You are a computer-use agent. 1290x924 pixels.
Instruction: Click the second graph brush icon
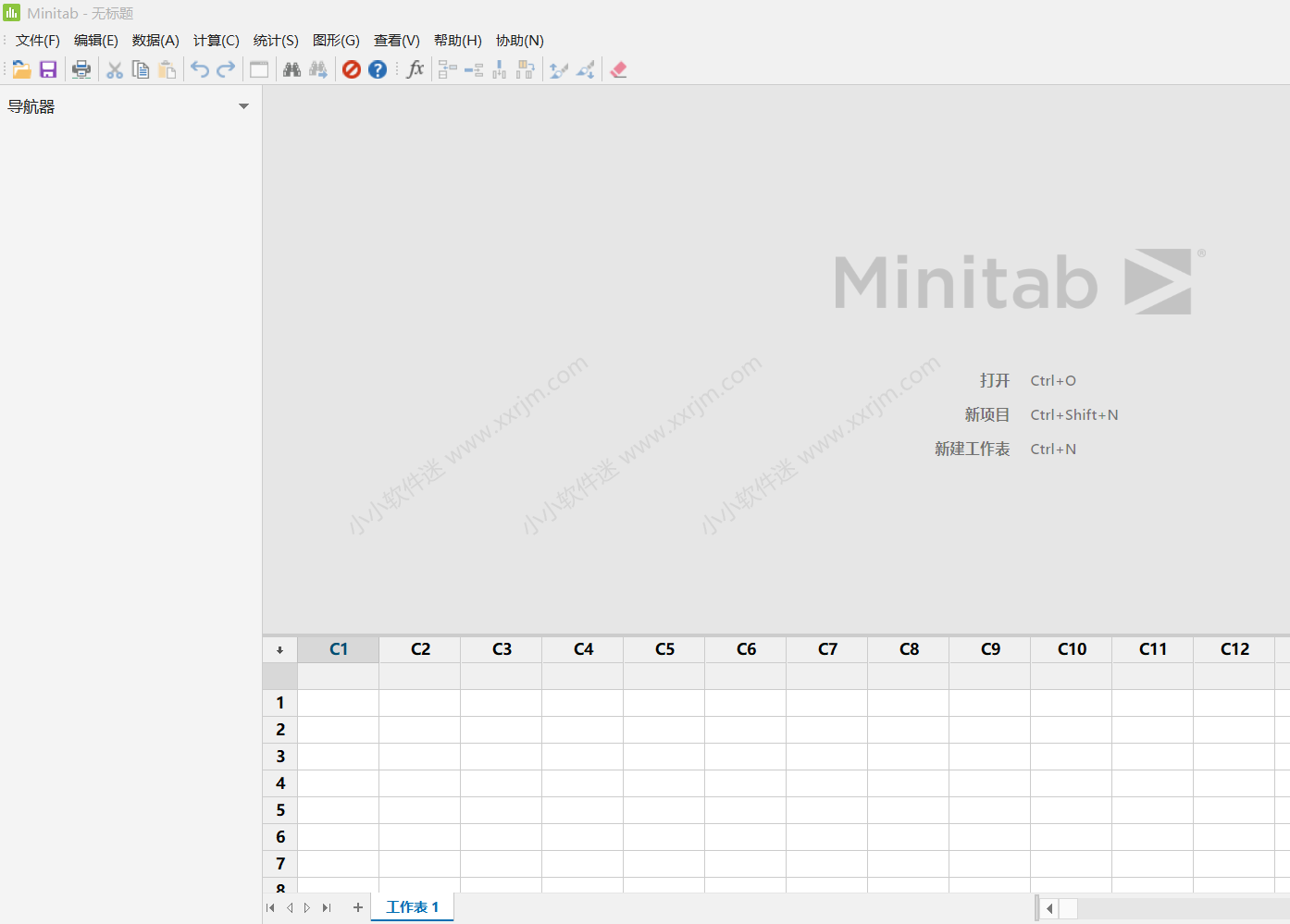tap(585, 69)
